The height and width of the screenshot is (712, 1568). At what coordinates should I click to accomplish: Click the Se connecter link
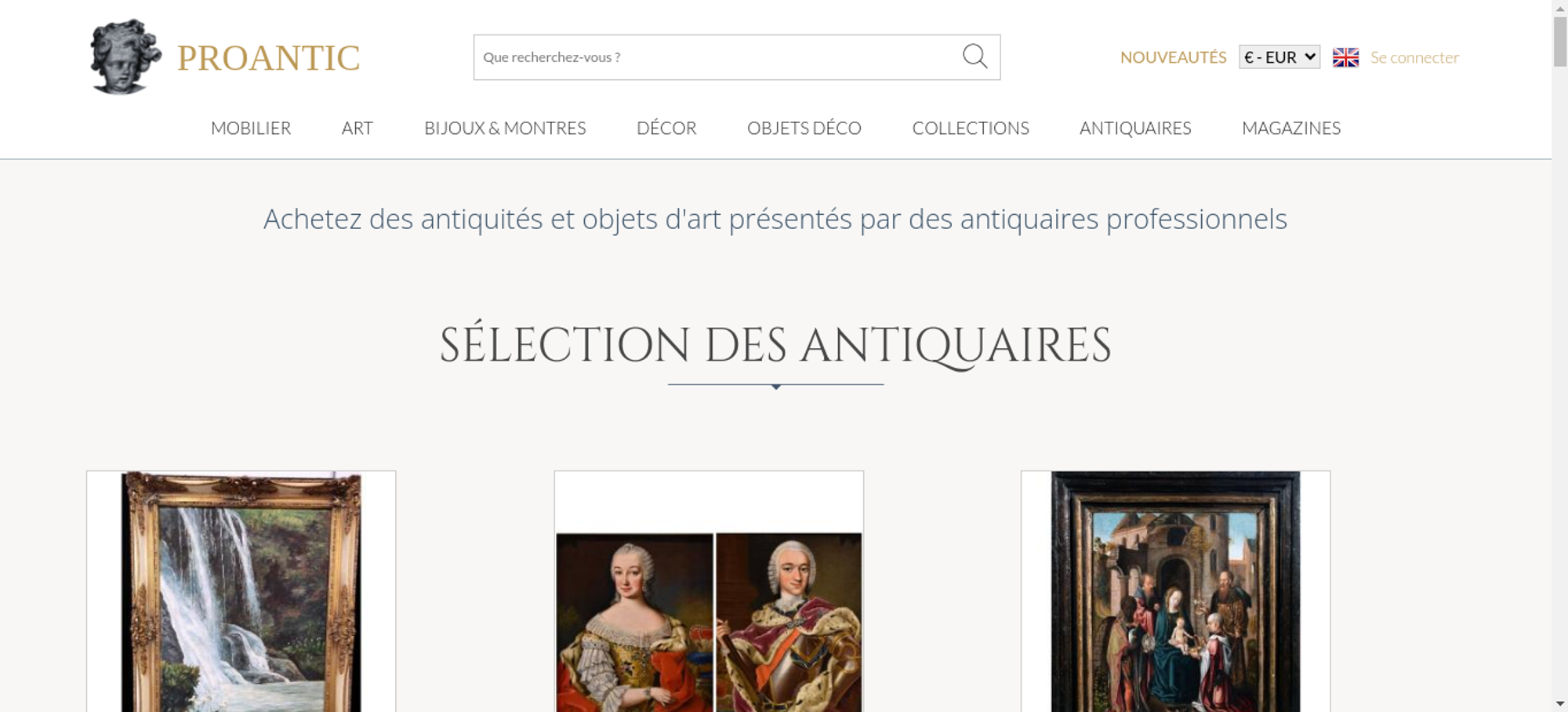coord(1414,57)
